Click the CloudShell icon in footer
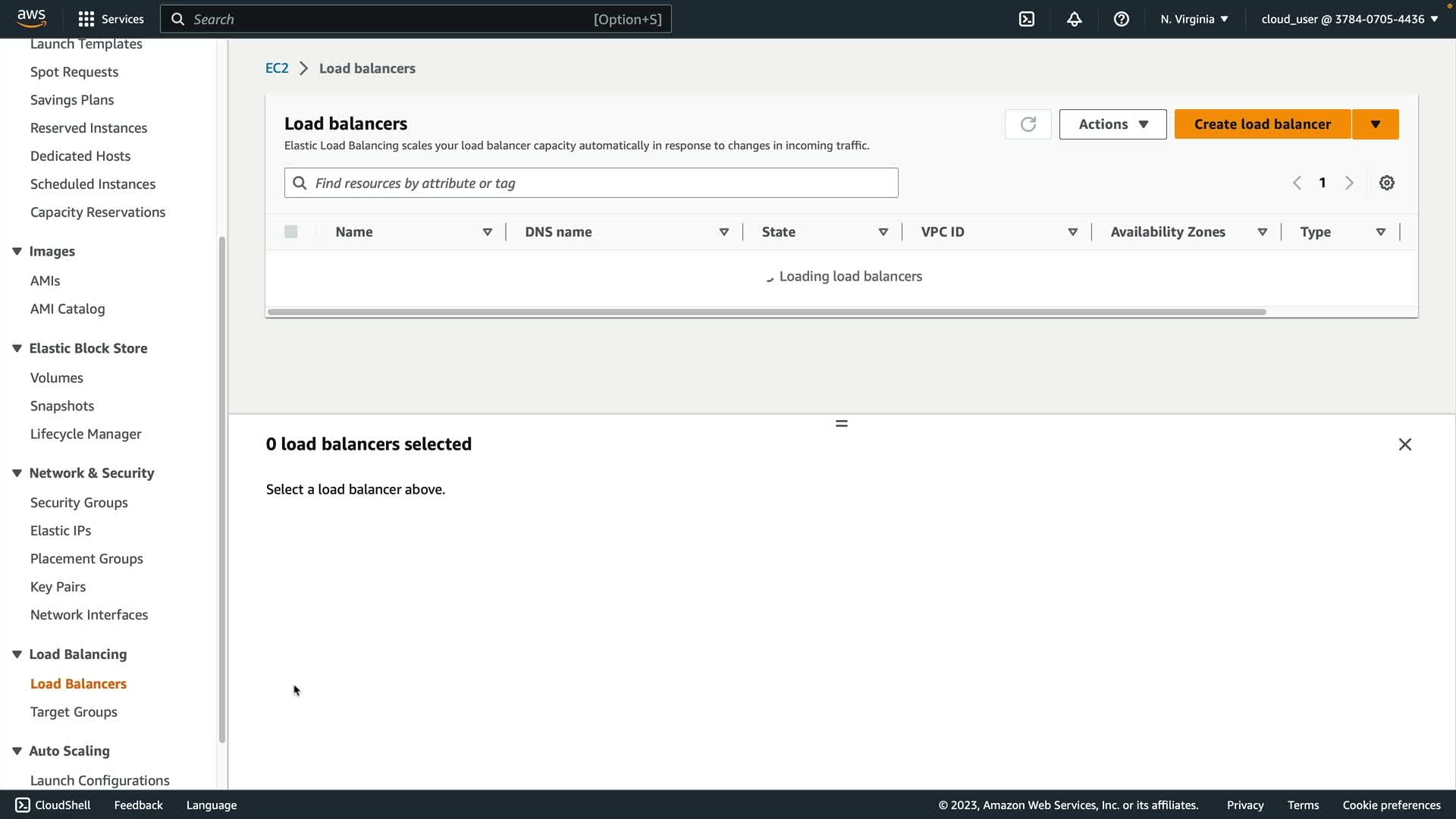 (x=23, y=805)
